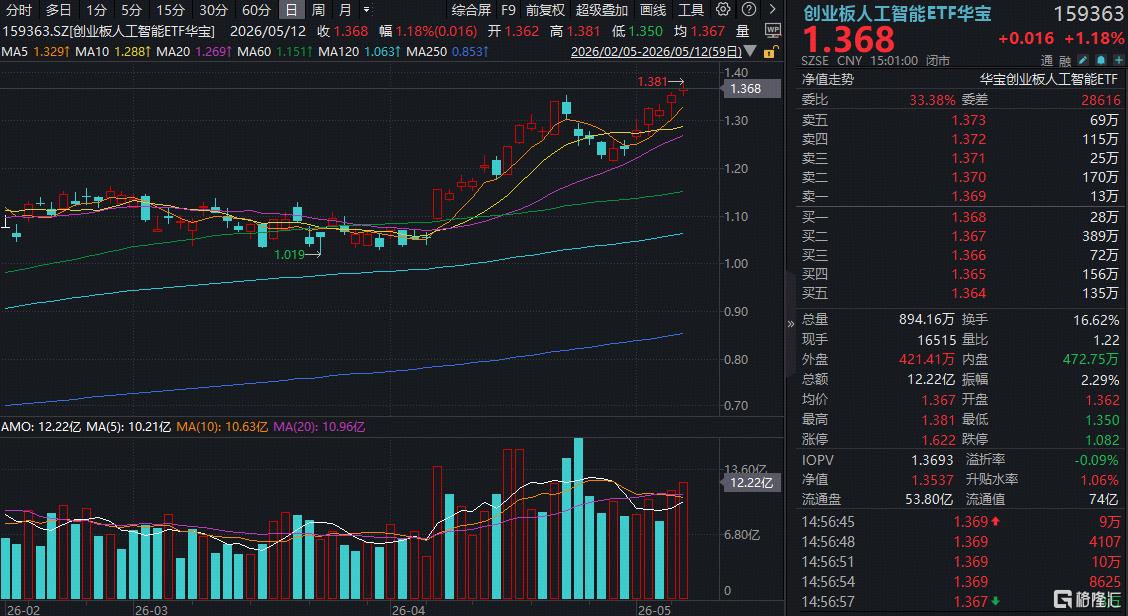Click 华宝创业板人工智能ETF fund name link
The image size is (1128, 616).
click(x=1050, y=80)
